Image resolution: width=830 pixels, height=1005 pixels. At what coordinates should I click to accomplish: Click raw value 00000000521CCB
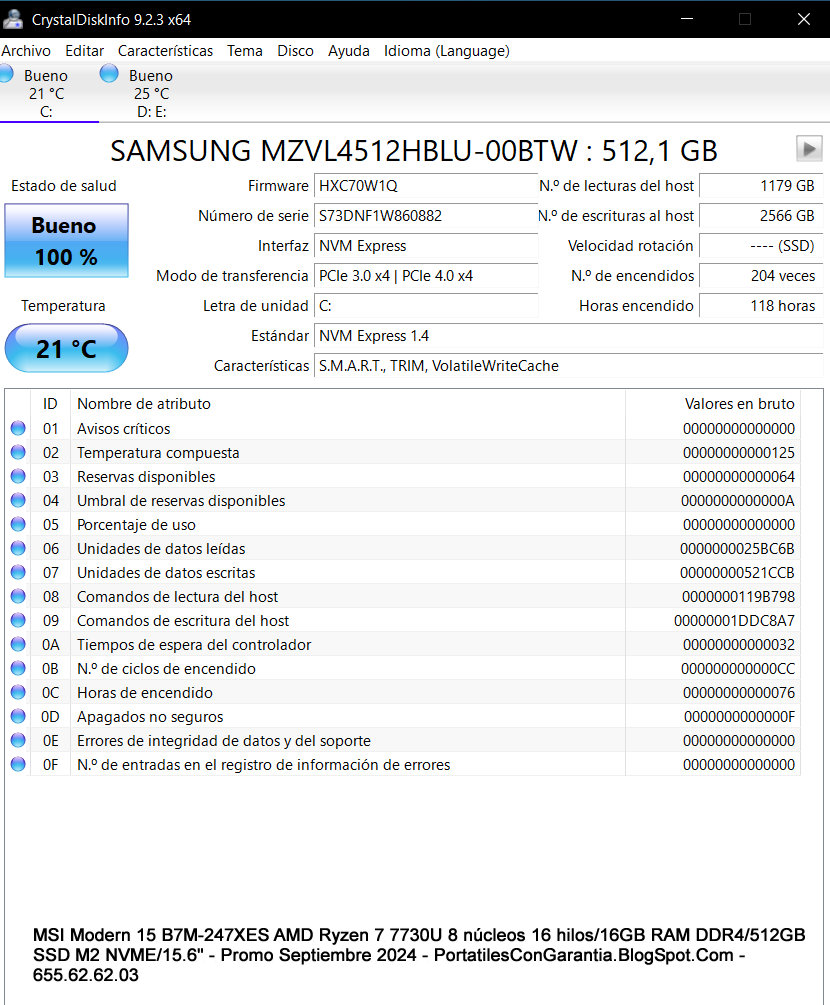pos(737,572)
